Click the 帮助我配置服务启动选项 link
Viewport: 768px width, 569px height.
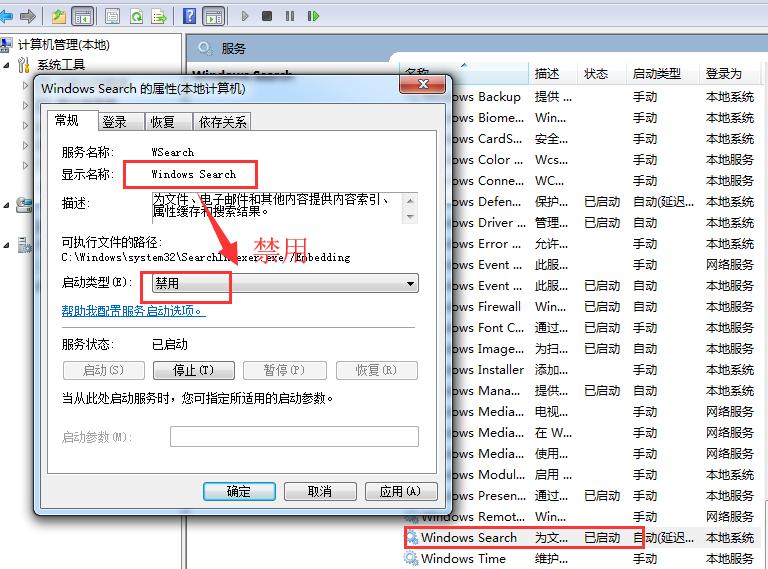coord(133,311)
